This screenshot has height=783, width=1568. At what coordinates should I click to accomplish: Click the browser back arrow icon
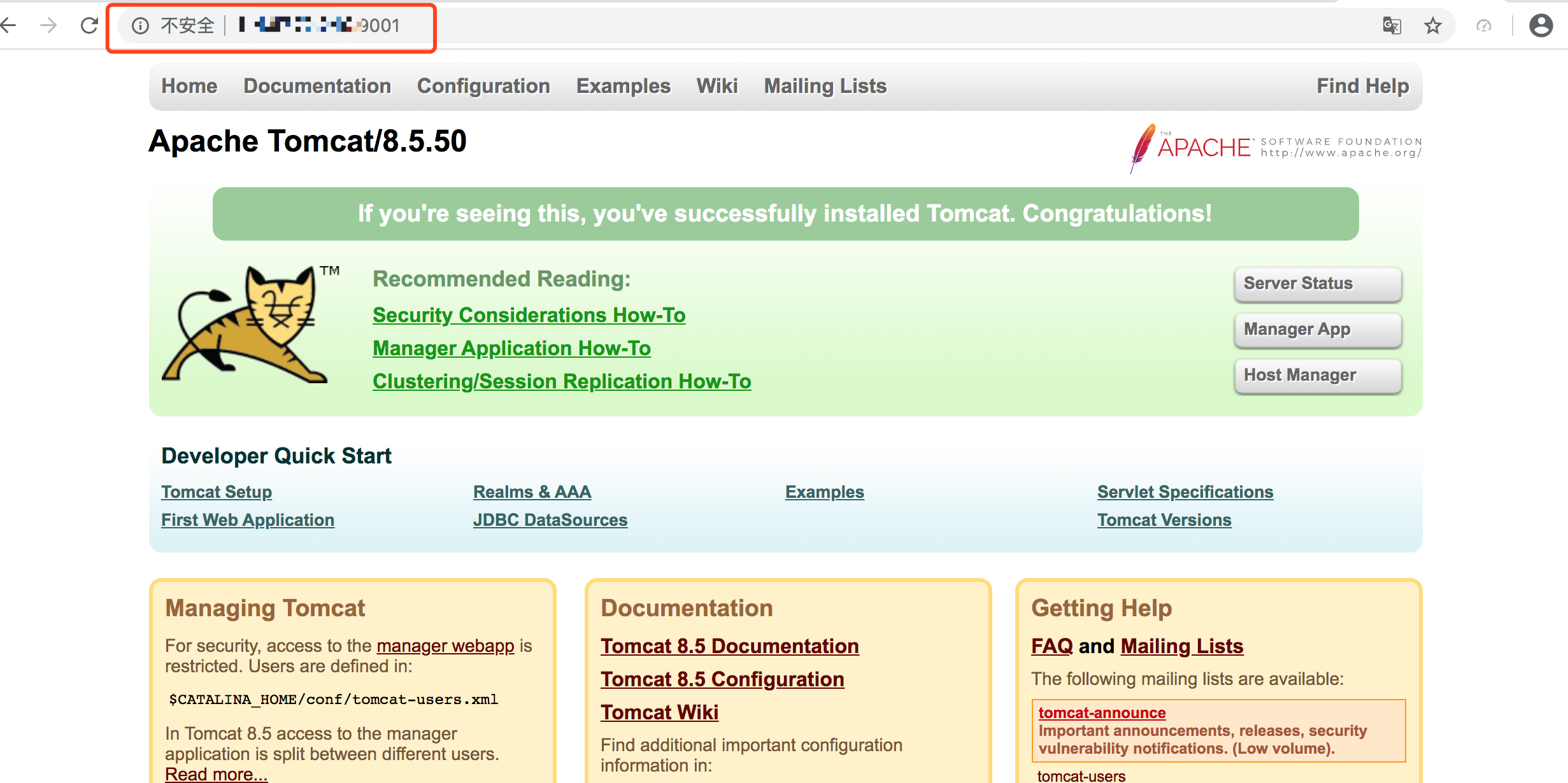[9, 25]
